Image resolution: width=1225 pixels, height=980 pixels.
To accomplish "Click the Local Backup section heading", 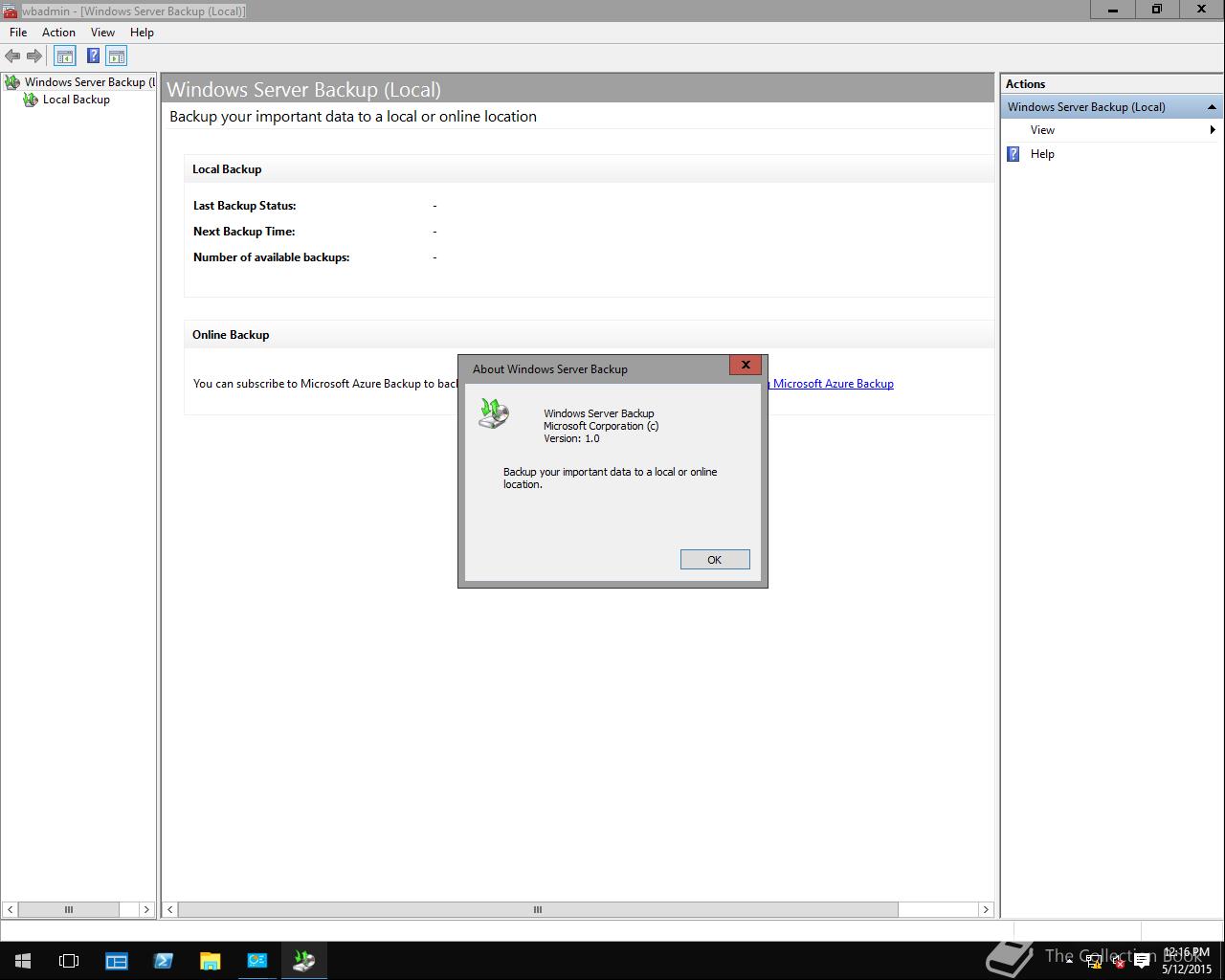I will [227, 169].
